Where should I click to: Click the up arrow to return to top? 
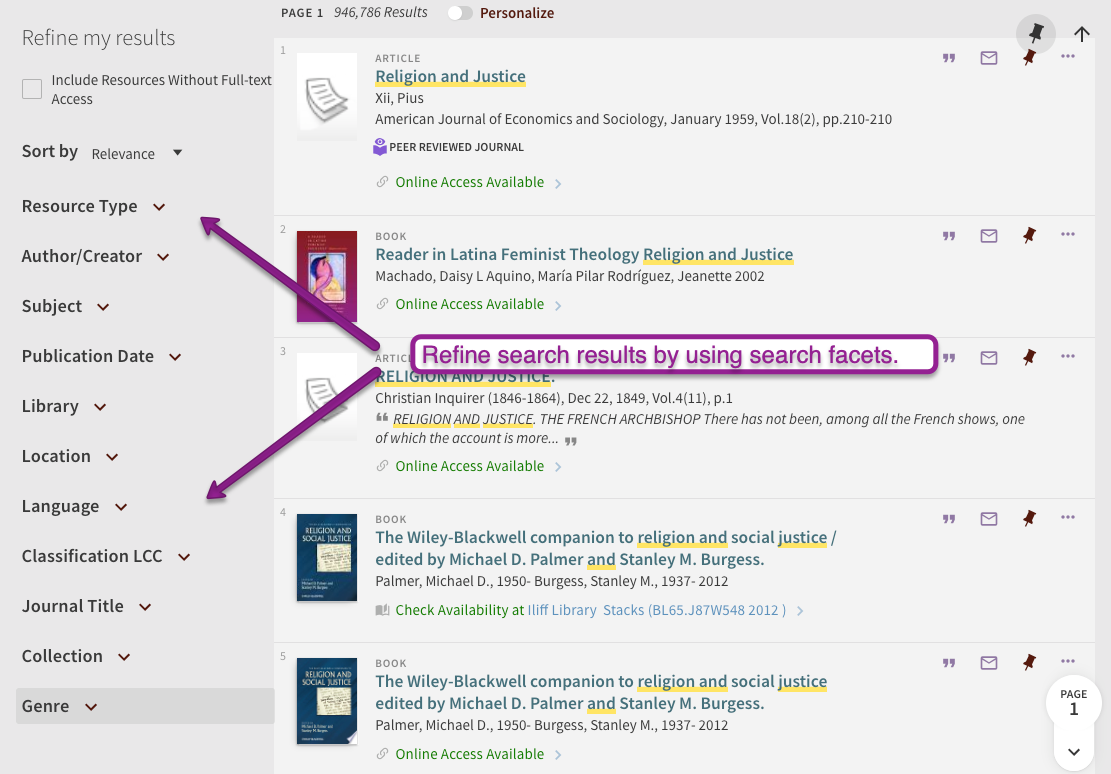point(1082,34)
